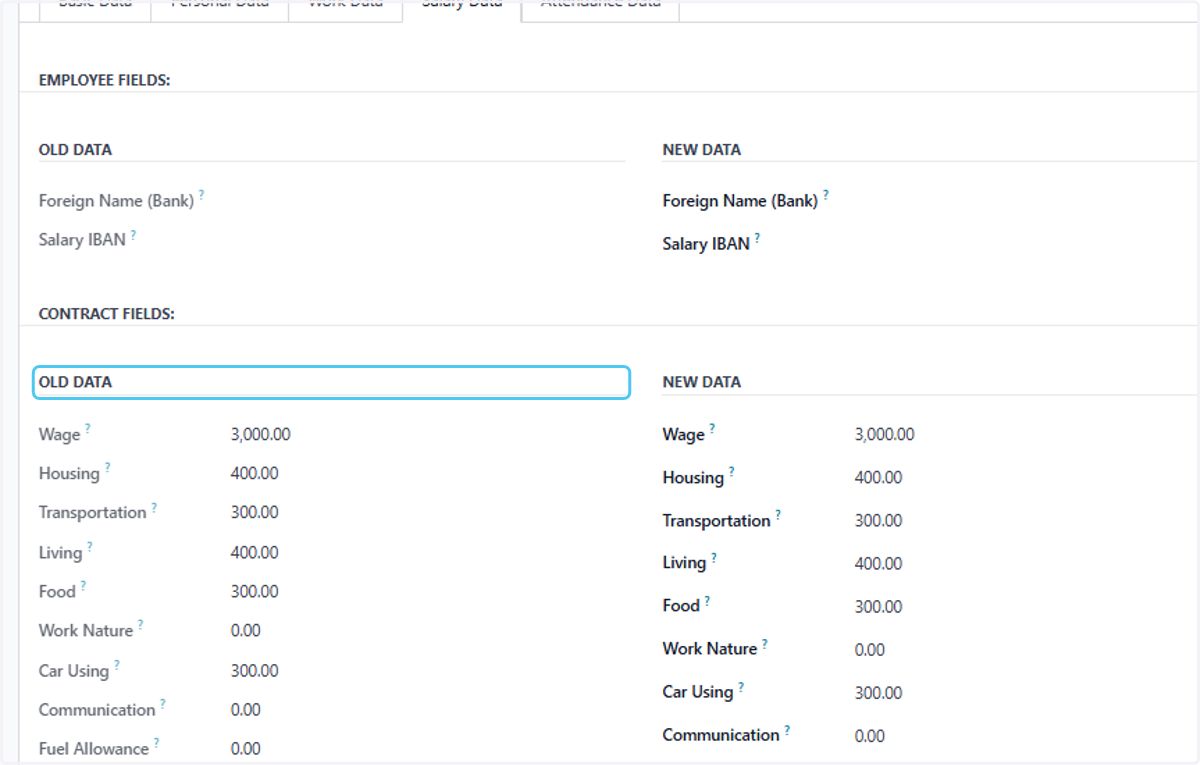
Task: Click the Fuel Allowance label in Old Data
Action: pos(94,748)
